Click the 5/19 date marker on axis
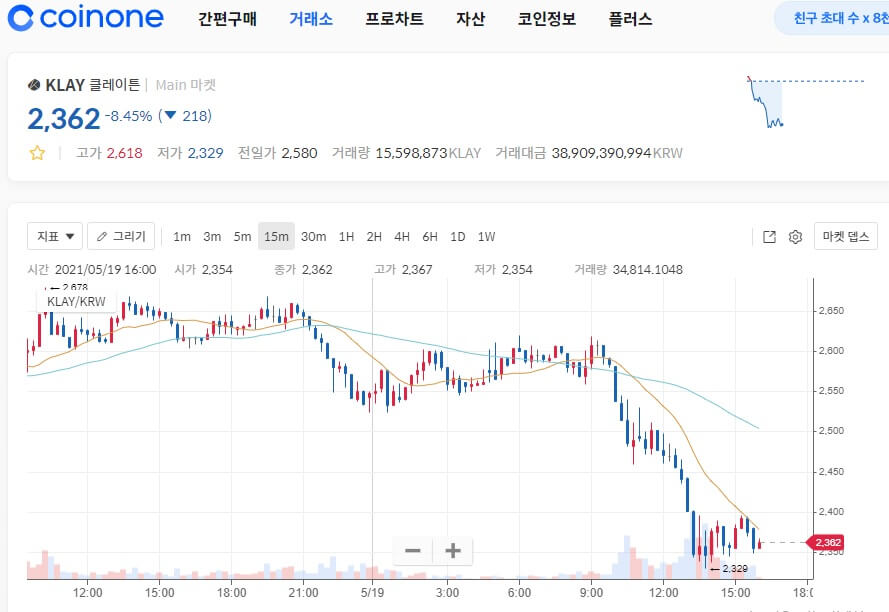889x612 pixels. click(372, 593)
